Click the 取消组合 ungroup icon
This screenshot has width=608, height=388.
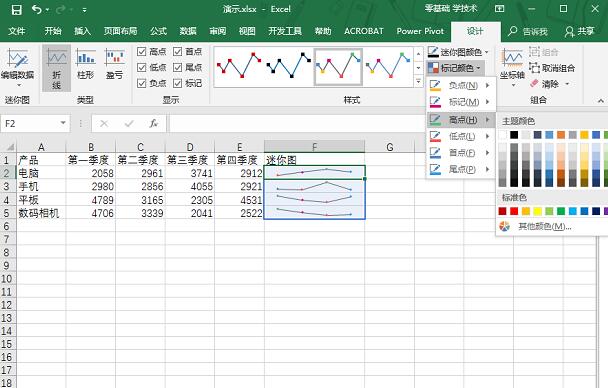coord(534,68)
